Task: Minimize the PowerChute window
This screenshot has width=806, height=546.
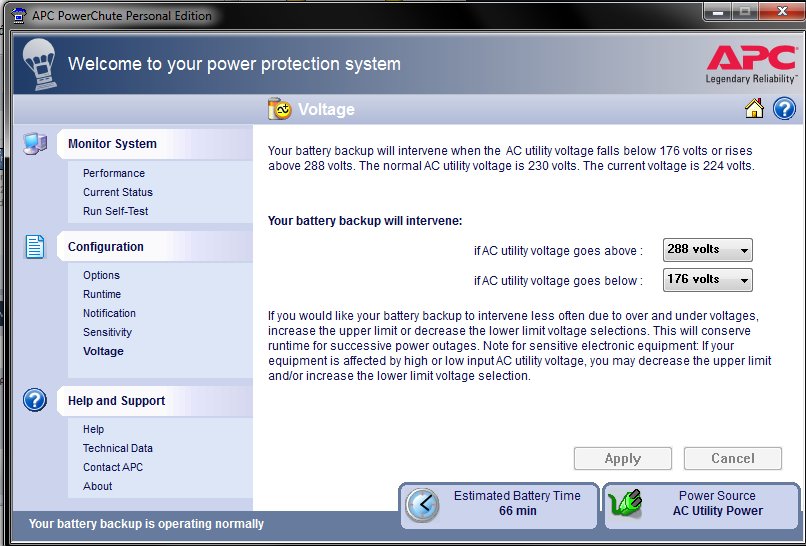Action: click(718, 11)
